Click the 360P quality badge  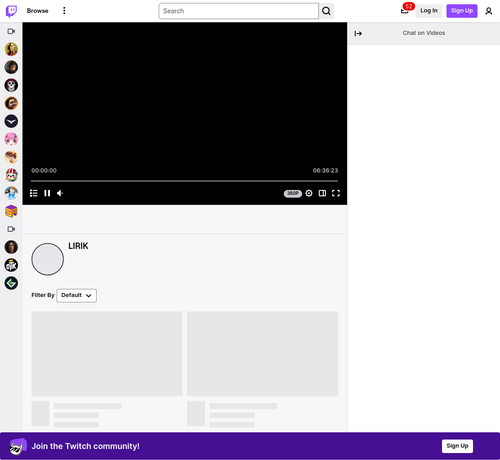click(x=293, y=194)
